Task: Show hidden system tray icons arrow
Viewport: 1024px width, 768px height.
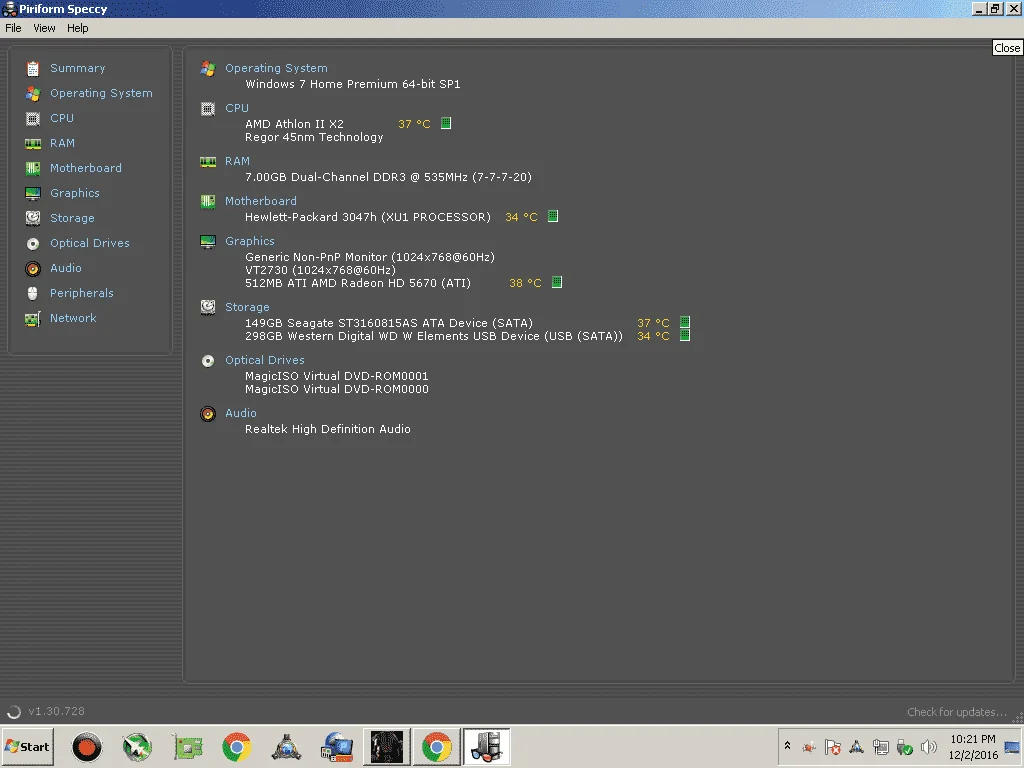Action: click(x=787, y=746)
